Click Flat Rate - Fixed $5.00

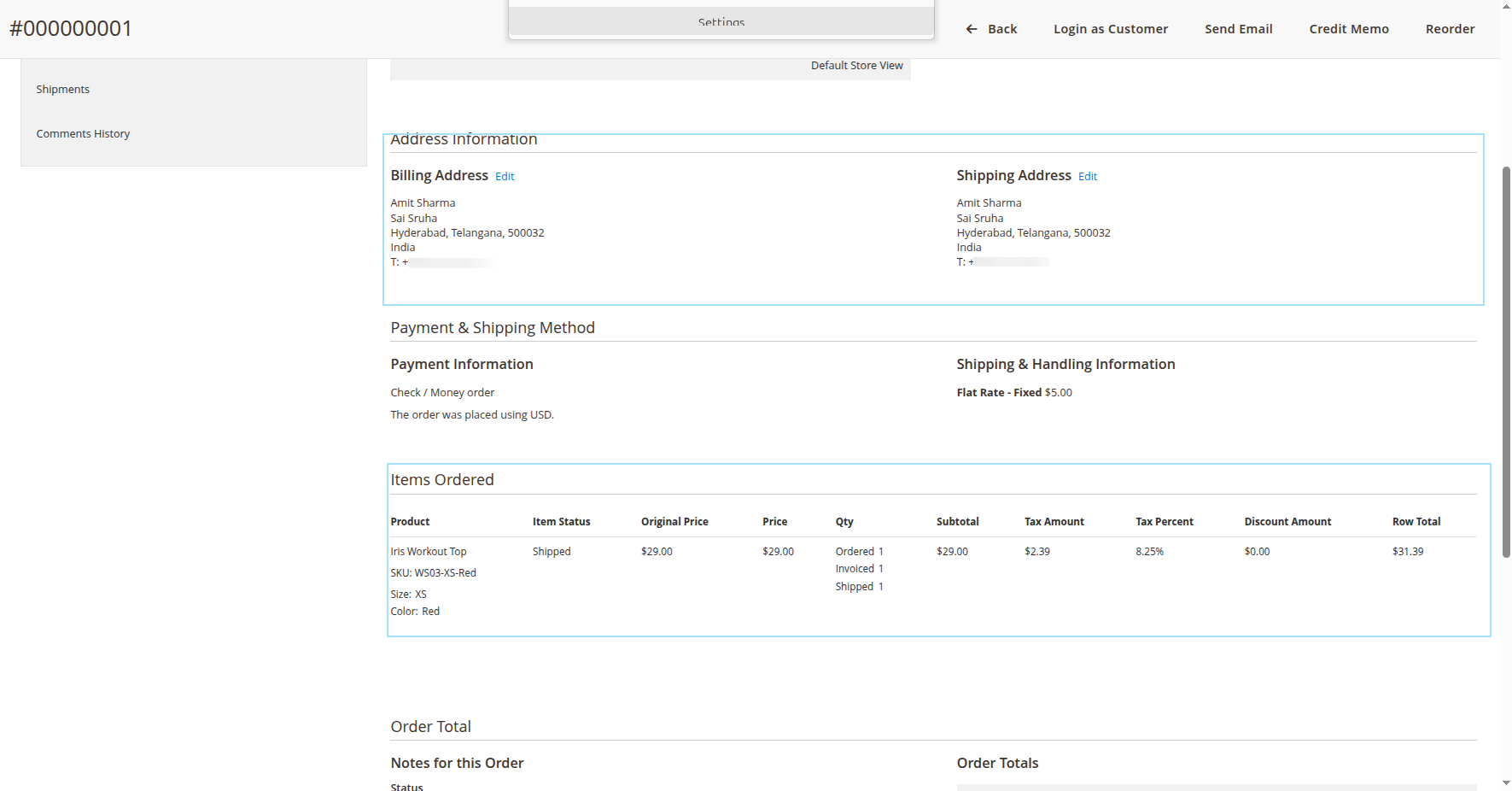coord(1014,392)
